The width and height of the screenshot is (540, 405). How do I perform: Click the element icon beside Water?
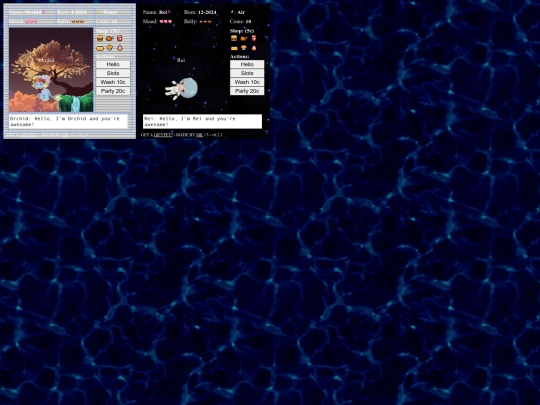98,12
